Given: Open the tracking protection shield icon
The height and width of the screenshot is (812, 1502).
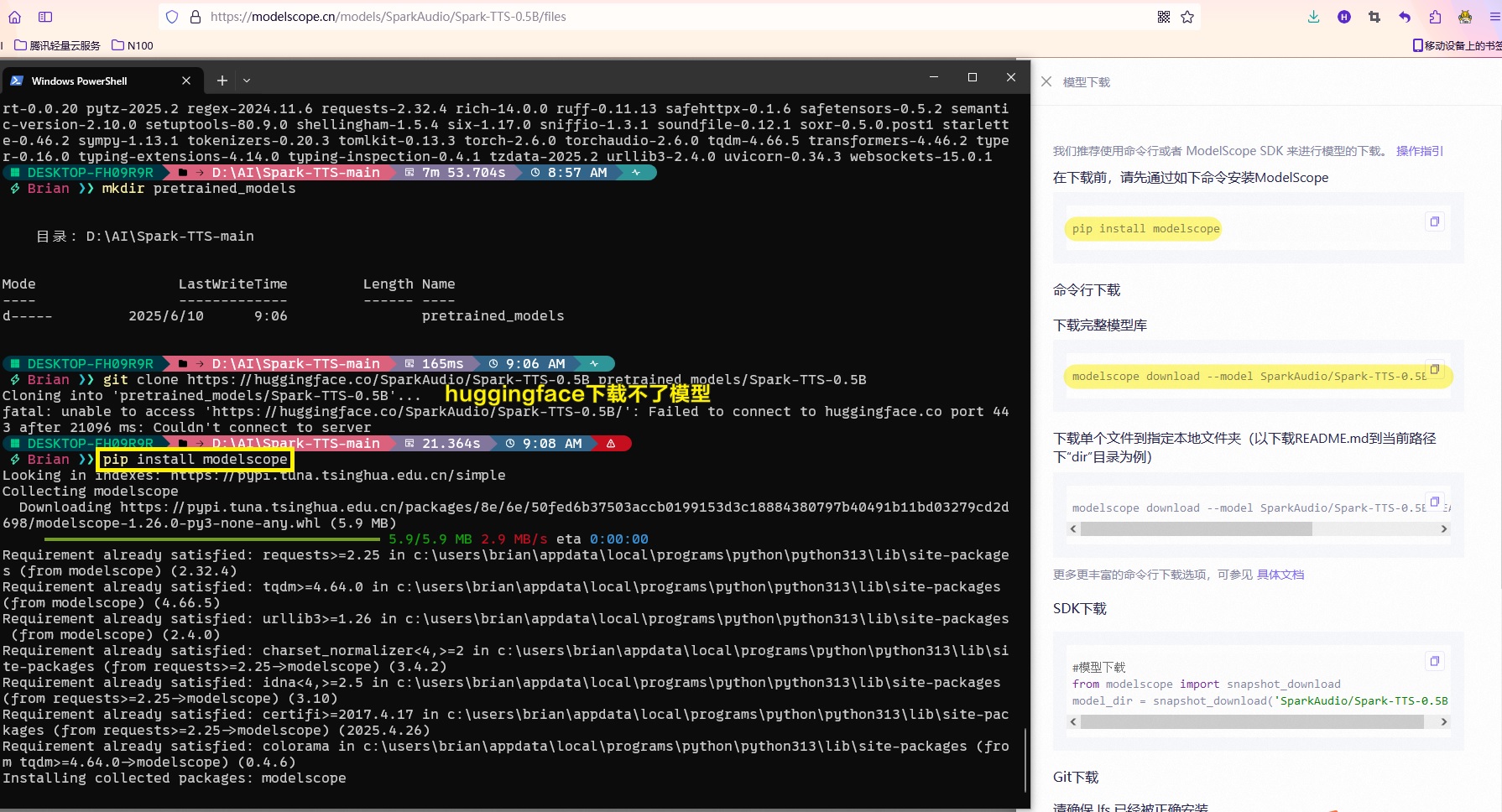Looking at the screenshot, I should click(172, 17).
